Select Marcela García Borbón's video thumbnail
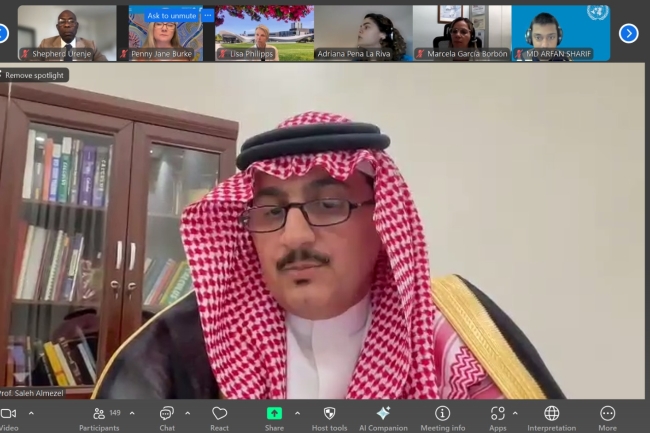The image size is (650, 433). click(x=462, y=33)
